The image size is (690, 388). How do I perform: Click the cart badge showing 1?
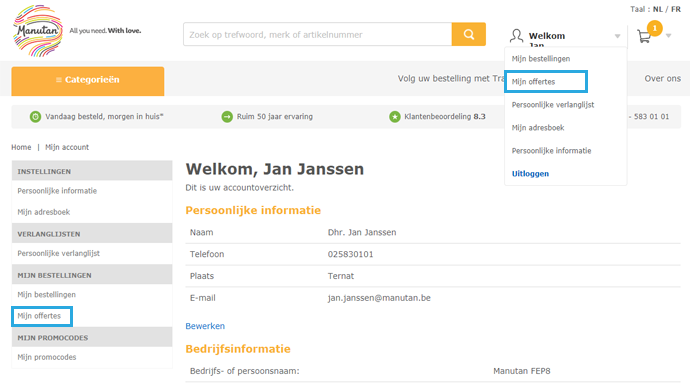coord(655,29)
